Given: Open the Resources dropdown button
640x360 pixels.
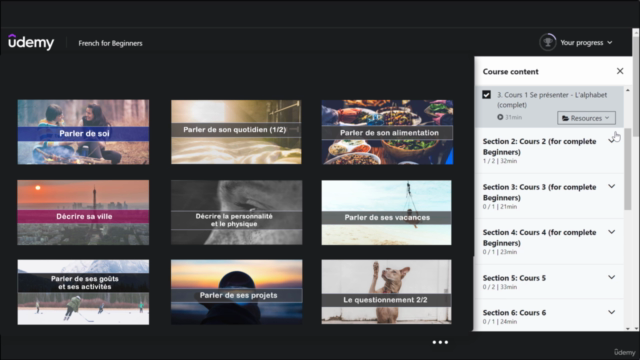Looking at the screenshot, I should 586,118.
